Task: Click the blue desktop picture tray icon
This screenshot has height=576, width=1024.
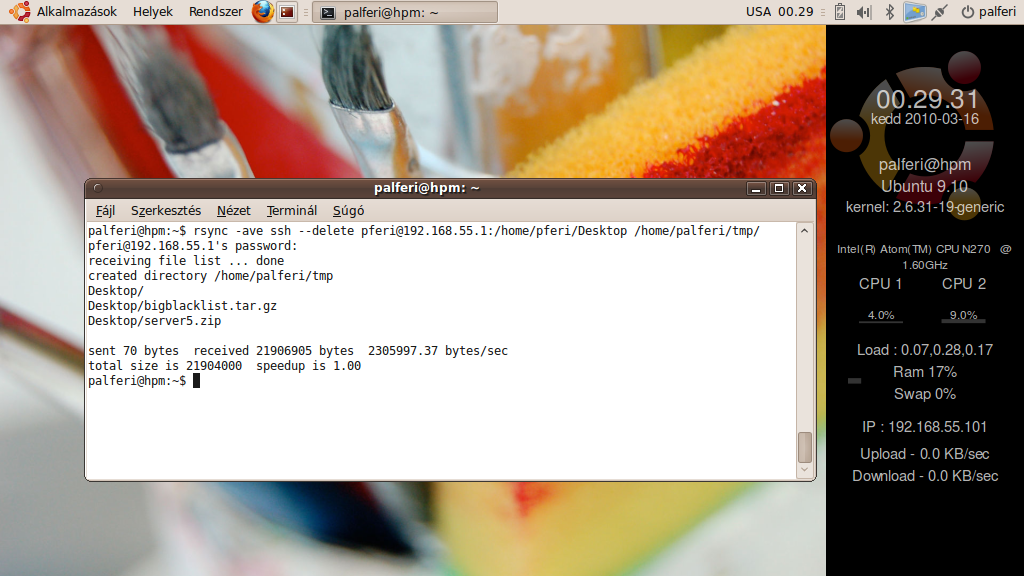Action: pyautogui.click(x=913, y=12)
